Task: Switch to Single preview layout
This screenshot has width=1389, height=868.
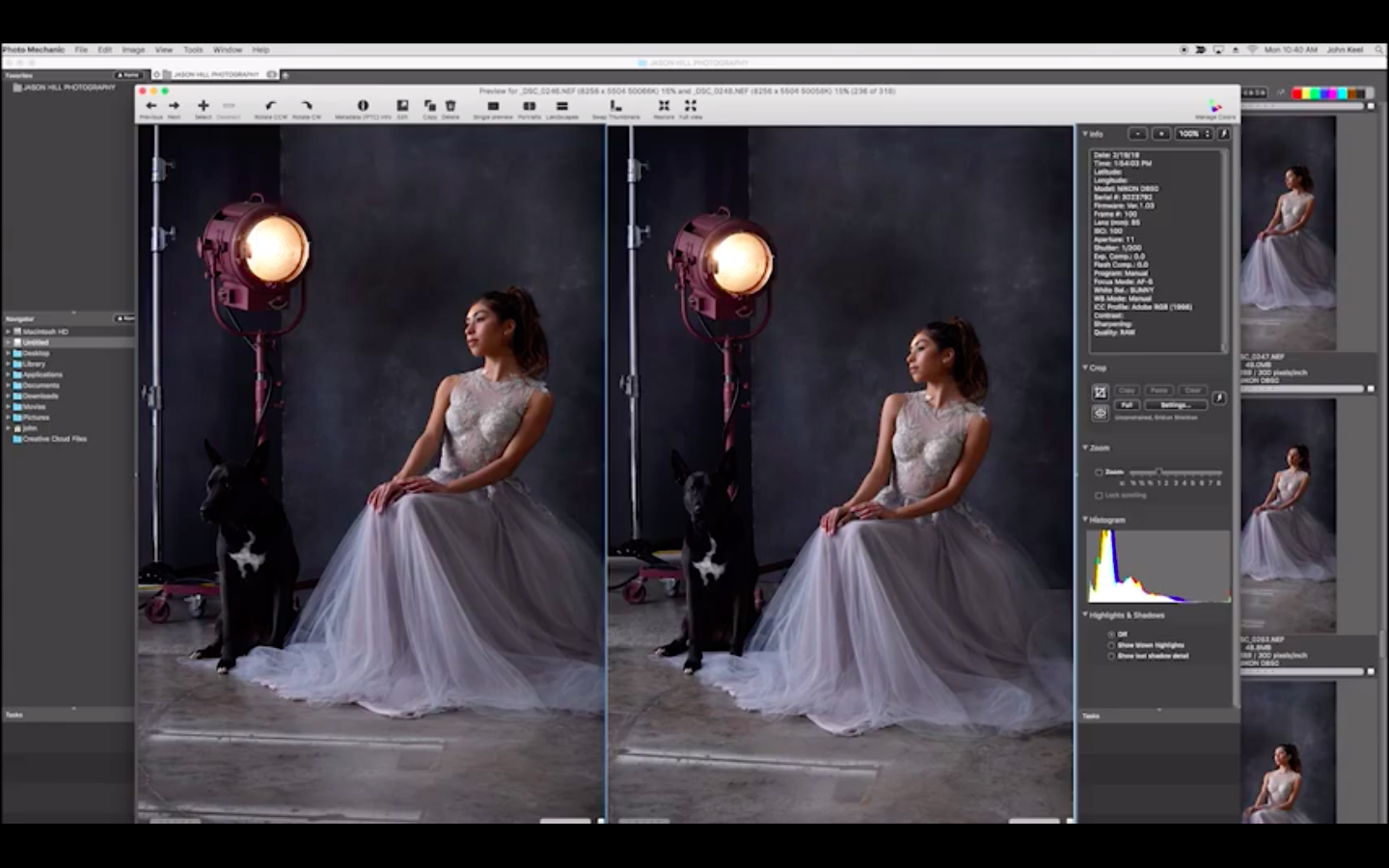Action: (493, 106)
